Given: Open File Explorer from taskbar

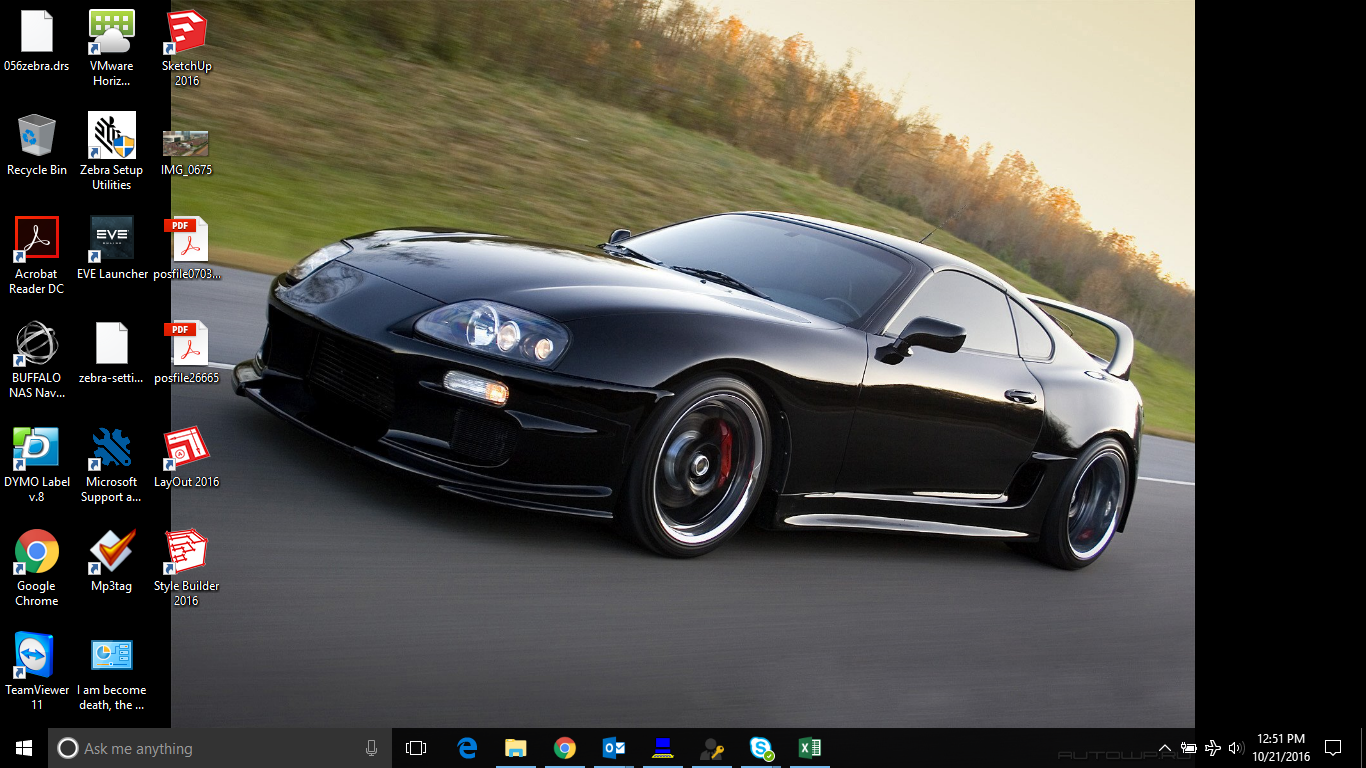Looking at the screenshot, I should click(x=515, y=748).
